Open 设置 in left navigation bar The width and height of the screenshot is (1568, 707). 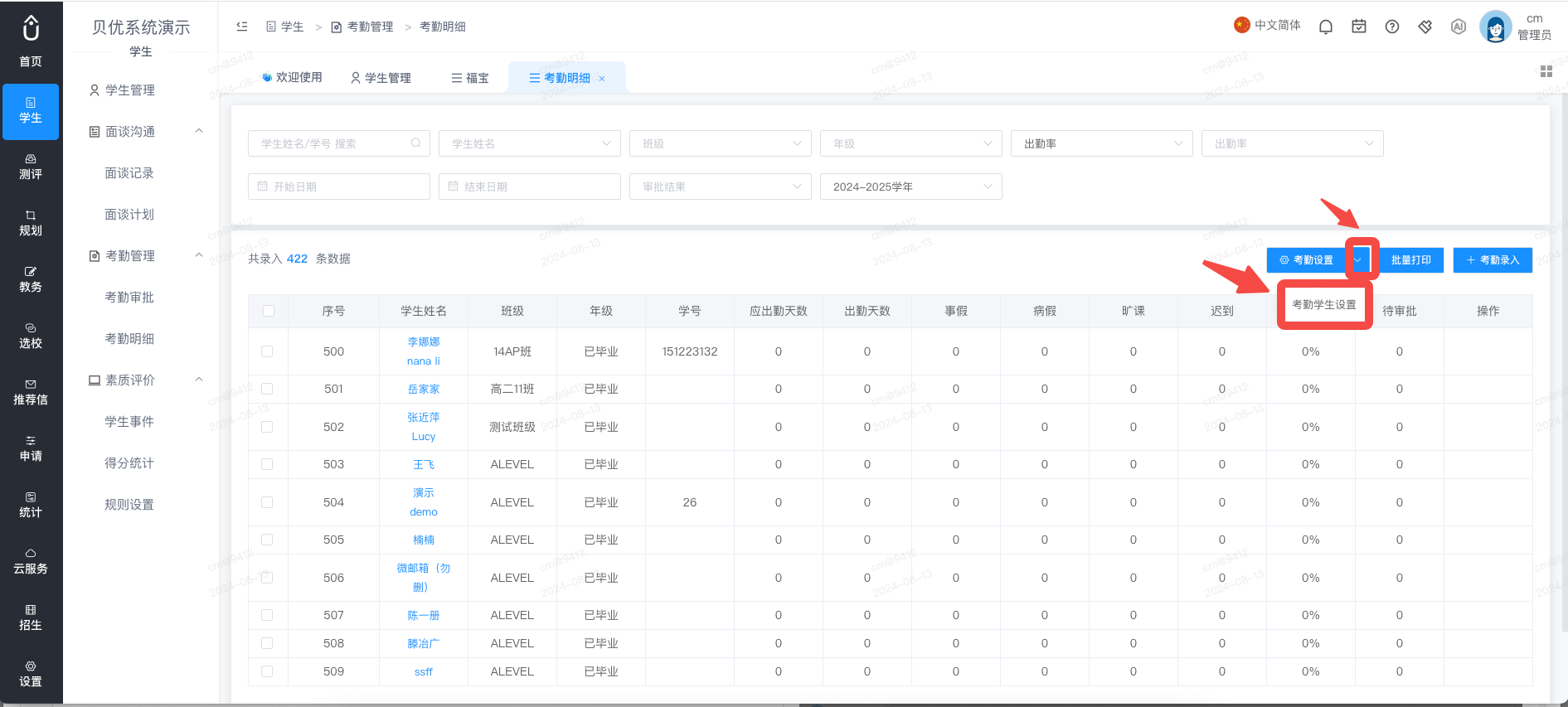coord(31,675)
